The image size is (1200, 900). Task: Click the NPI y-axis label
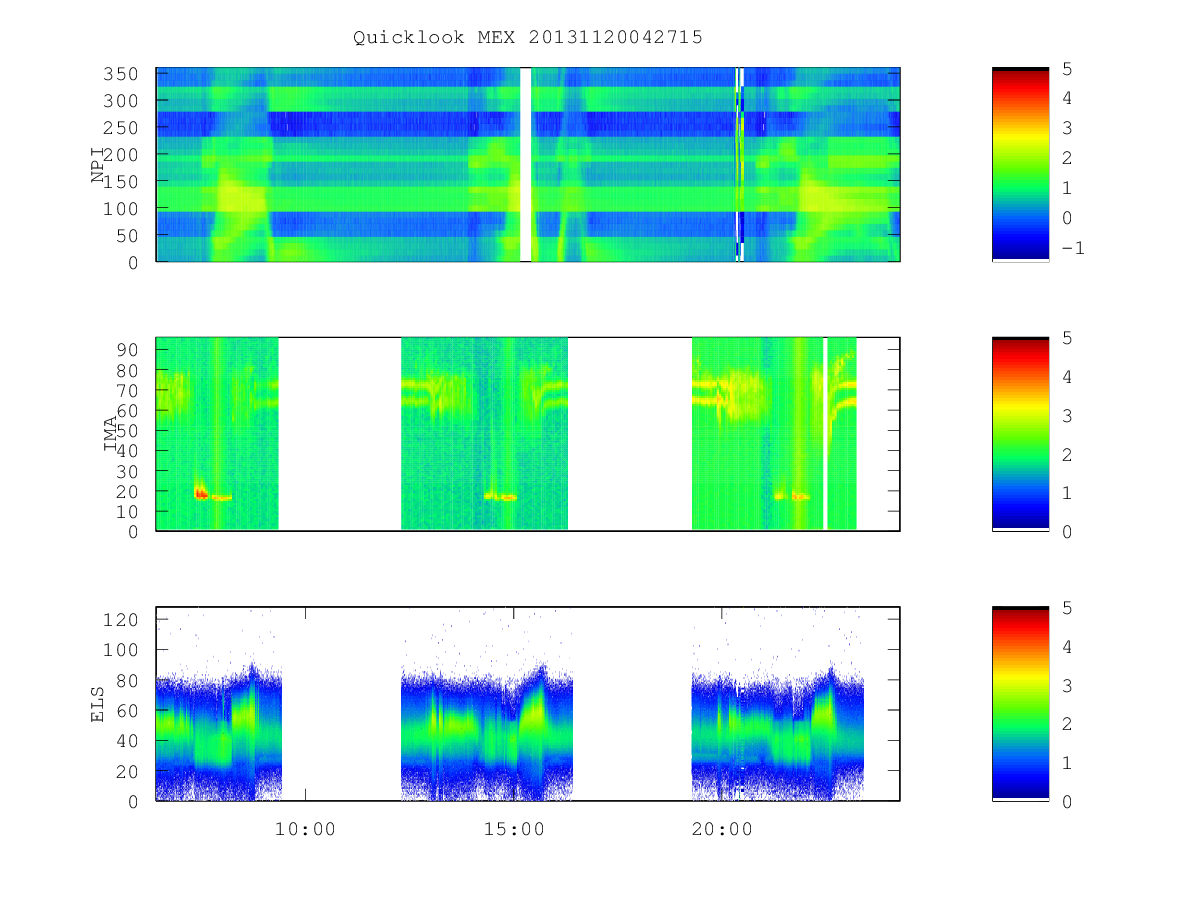click(98, 165)
